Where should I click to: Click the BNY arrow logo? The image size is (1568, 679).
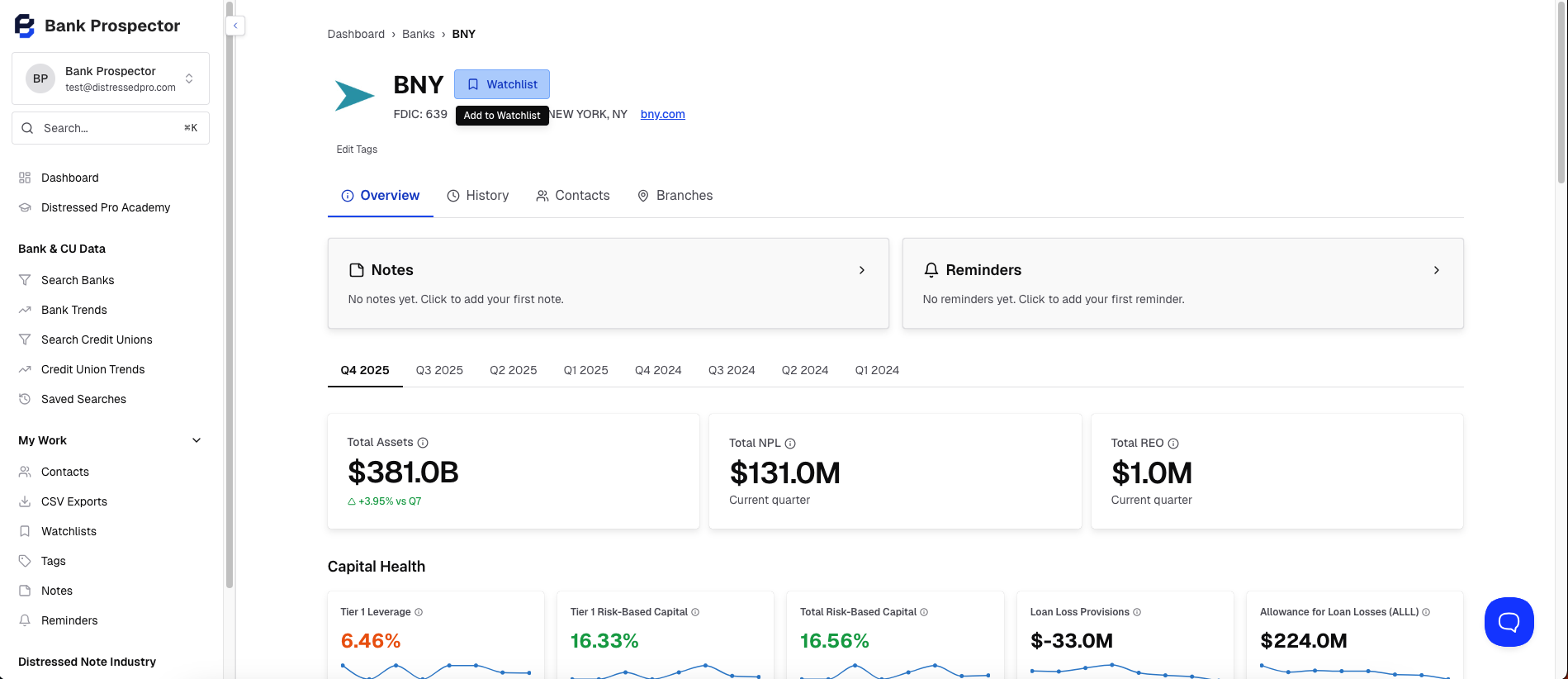click(x=354, y=96)
